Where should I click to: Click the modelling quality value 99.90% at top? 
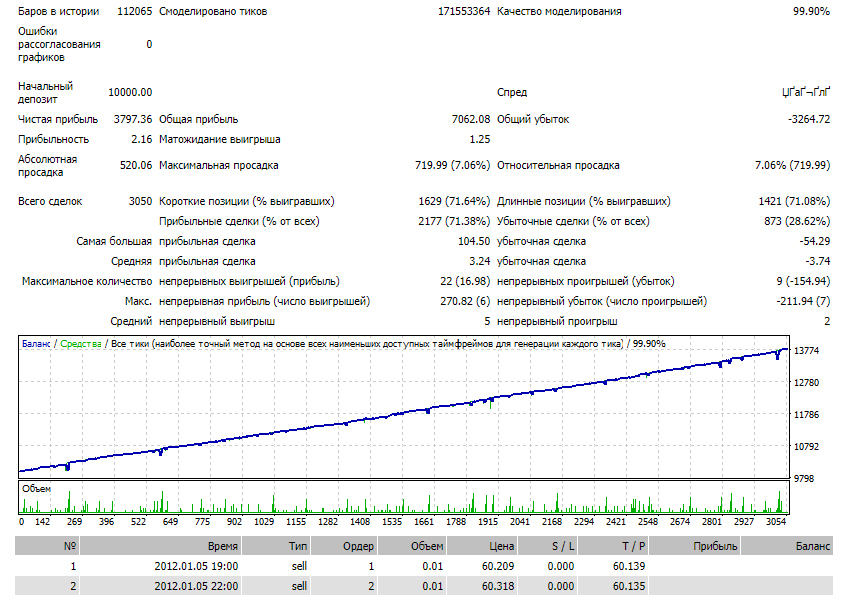[x=811, y=11]
